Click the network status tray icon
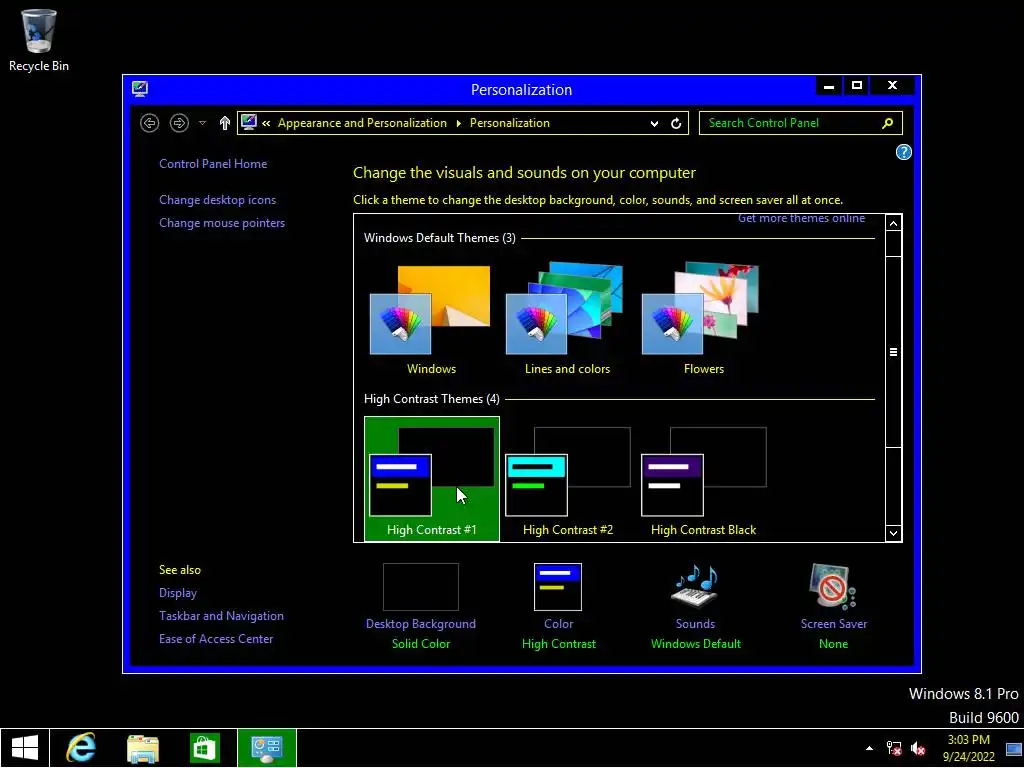Image resolution: width=1024 pixels, height=768 pixels. point(893,748)
